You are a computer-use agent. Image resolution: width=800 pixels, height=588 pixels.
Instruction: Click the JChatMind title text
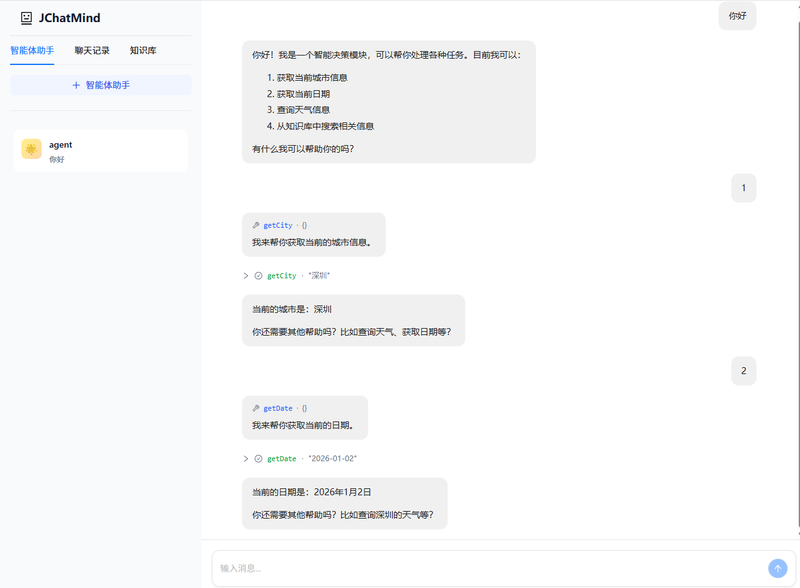[69, 18]
